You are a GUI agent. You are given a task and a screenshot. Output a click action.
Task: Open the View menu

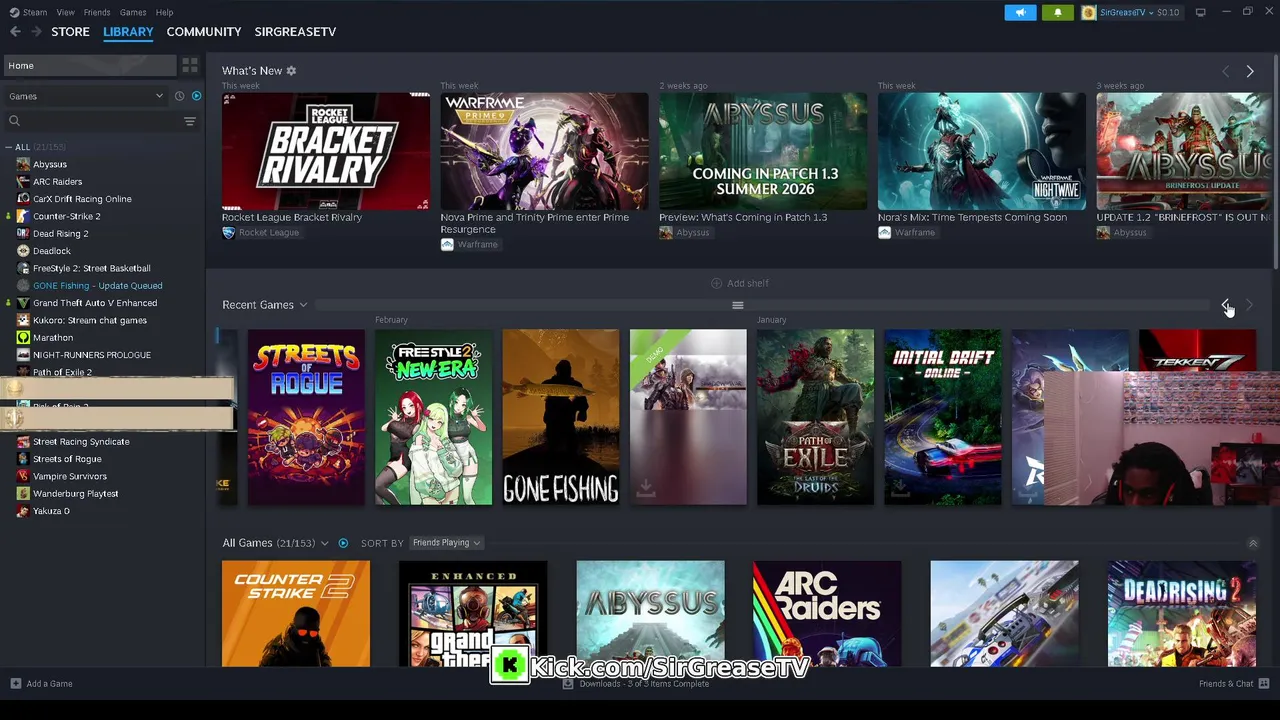click(x=65, y=12)
